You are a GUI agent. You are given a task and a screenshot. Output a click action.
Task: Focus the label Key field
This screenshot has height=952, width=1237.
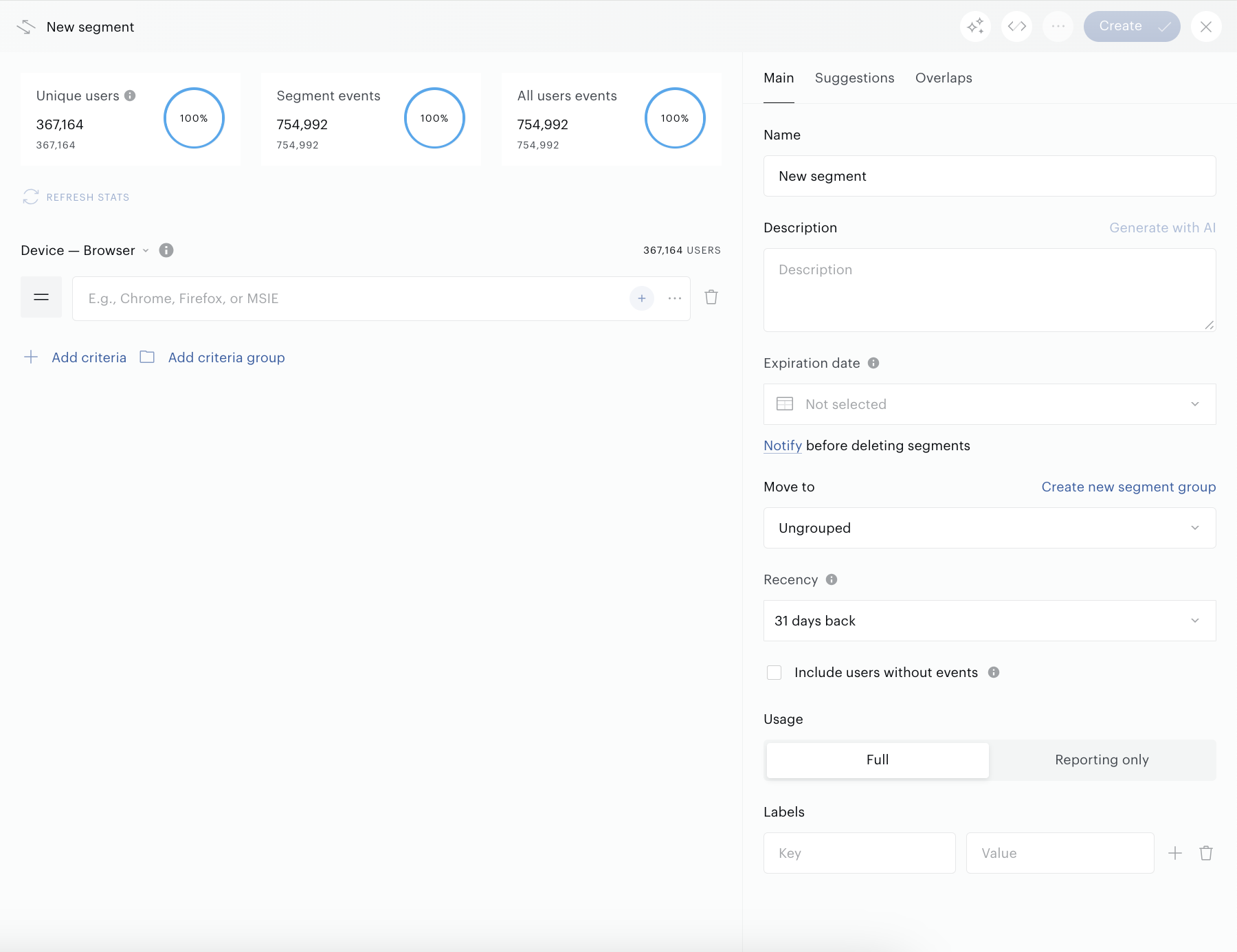[x=859, y=853]
